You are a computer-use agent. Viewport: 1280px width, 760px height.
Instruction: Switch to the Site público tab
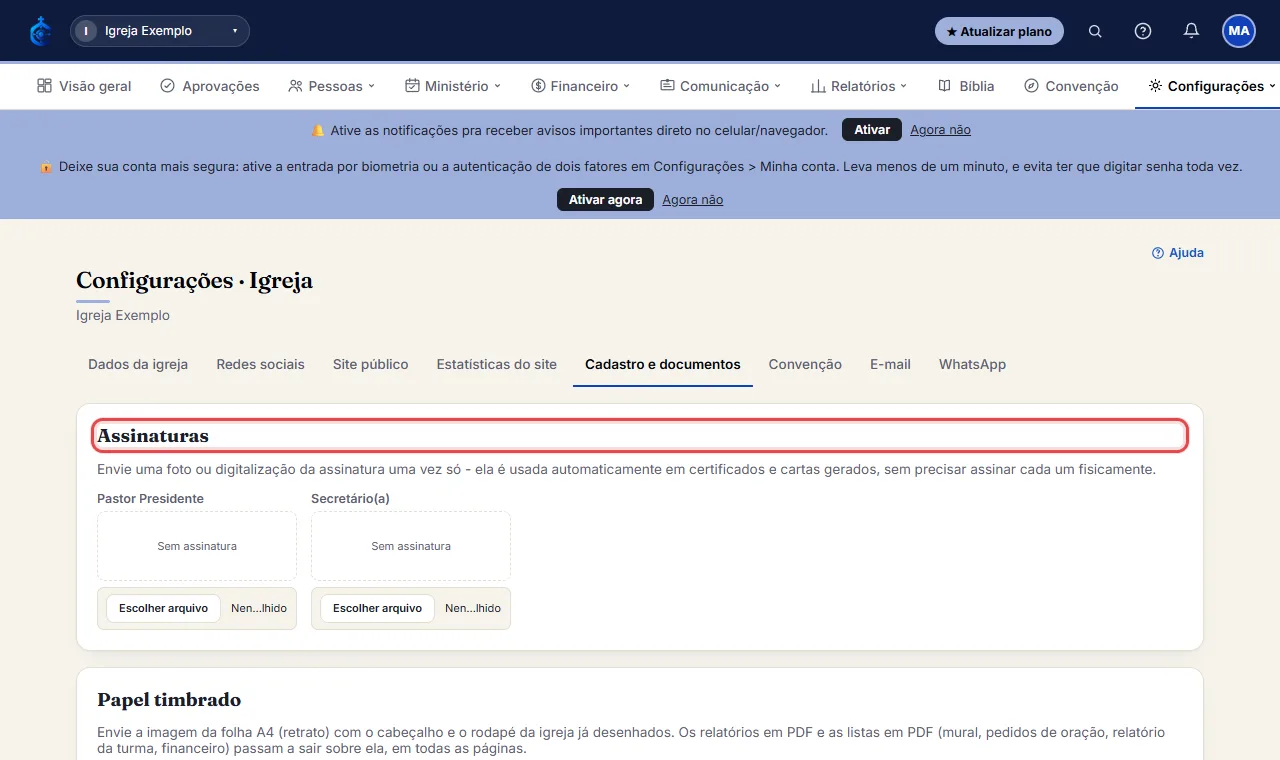point(371,365)
